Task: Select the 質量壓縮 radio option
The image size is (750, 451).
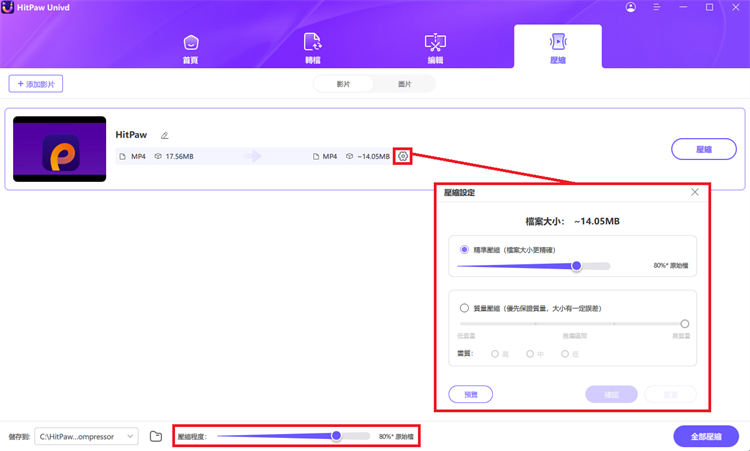Action: [x=464, y=308]
